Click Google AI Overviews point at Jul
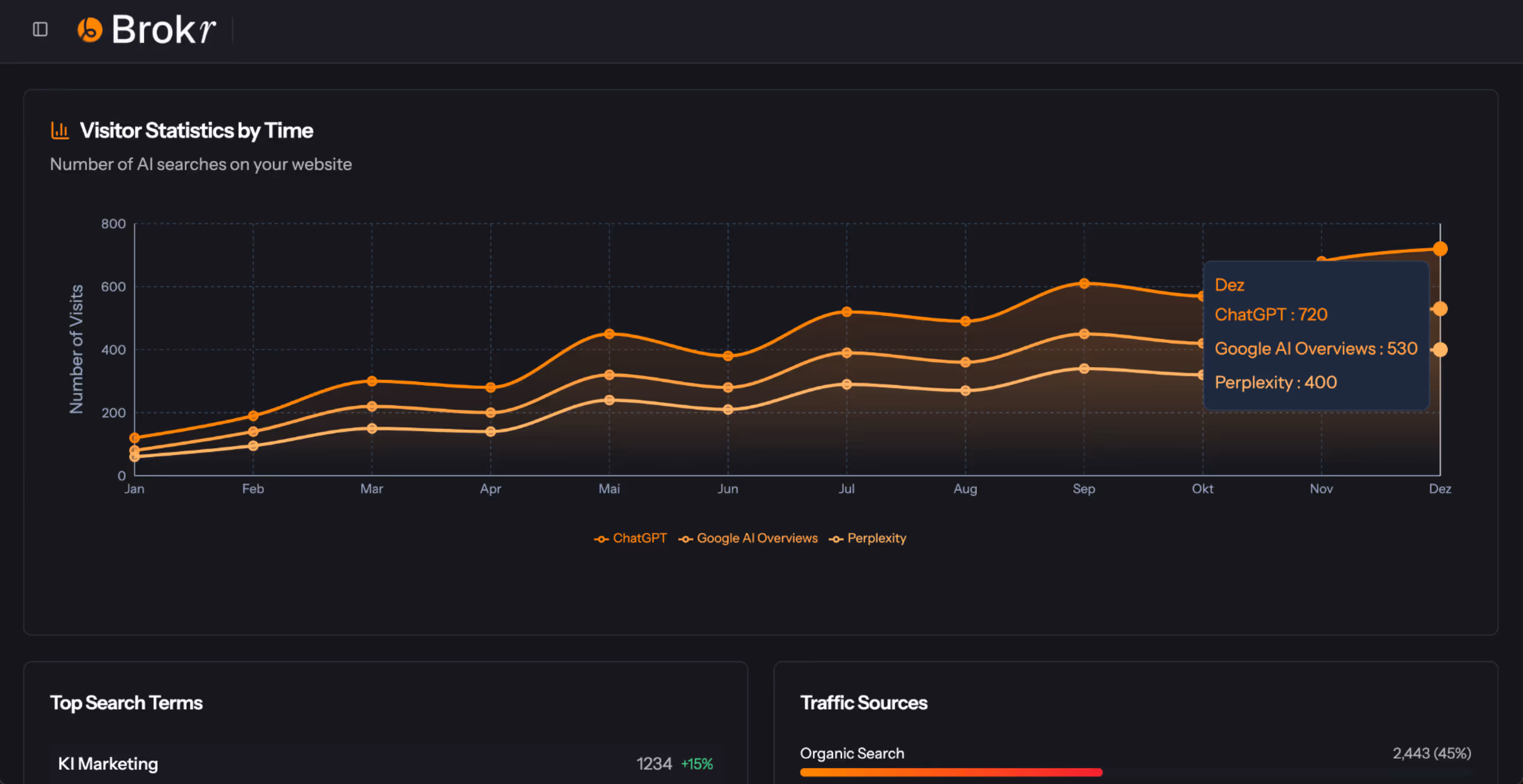Image resolution: width=1523 pixels, height=784 pixels. coord(847,352)
